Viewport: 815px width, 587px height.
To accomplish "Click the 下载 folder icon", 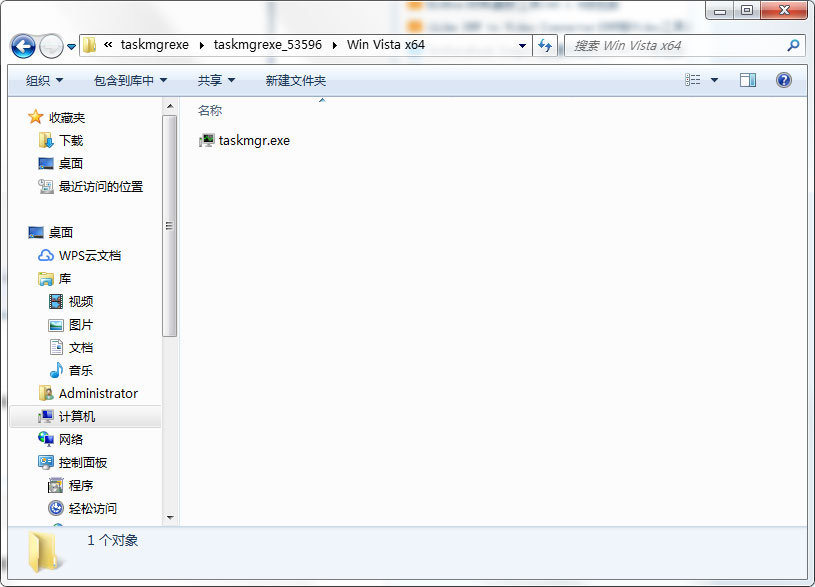I will 46,140.
